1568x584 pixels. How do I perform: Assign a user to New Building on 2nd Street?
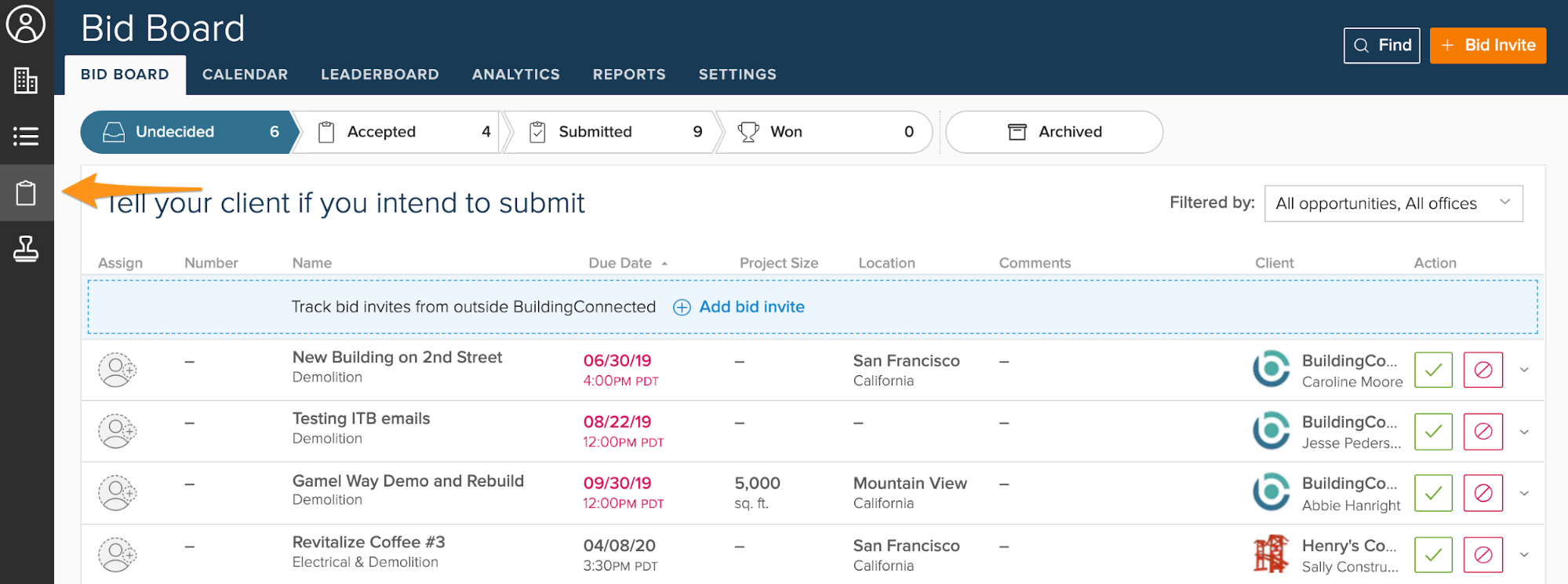tap(117, 370)
